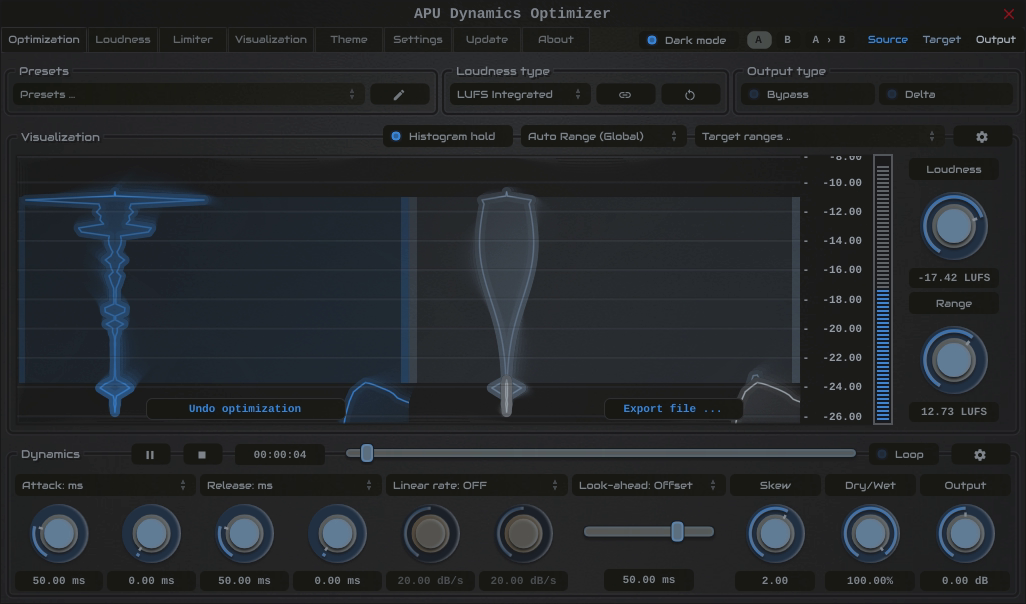The height and width of the screenshot is (604, 1026).
Task: Enable Delta output type
Action: (946, 95)
